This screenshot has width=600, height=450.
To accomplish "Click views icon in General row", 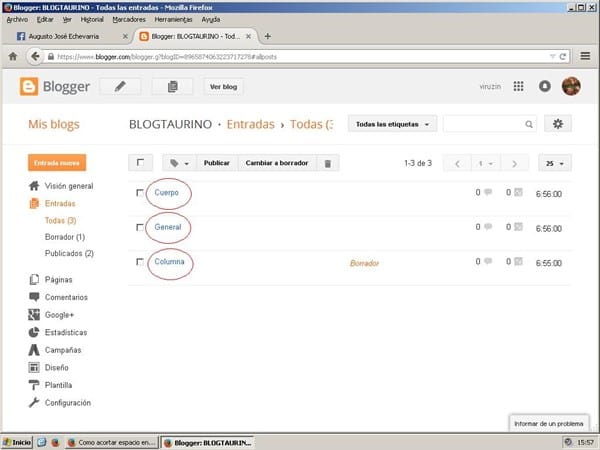I will 518,227.
